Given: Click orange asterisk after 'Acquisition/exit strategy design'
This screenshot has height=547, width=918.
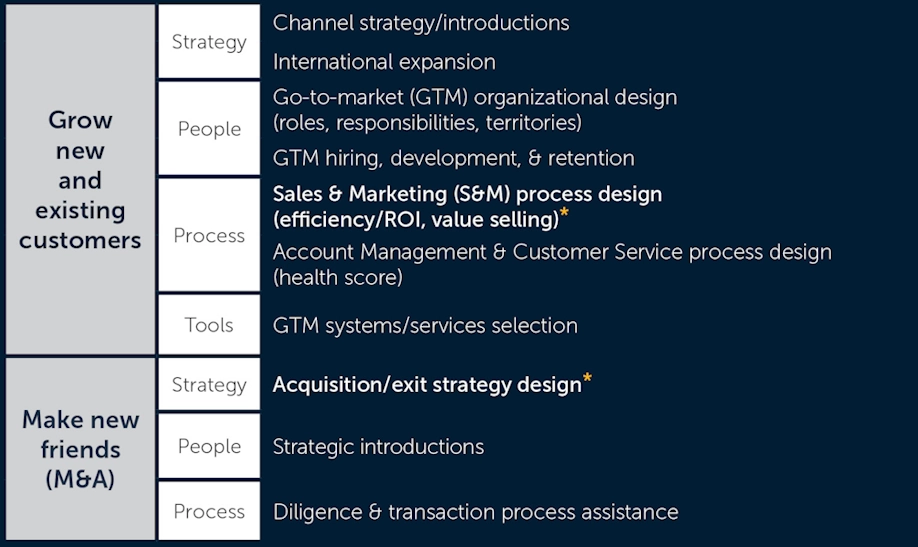Looking at the screenshot, I should point(588,380).
